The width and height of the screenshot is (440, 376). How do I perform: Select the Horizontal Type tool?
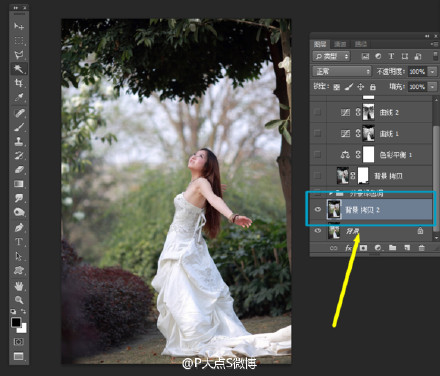pyautogui.click(x=19, y=241)
